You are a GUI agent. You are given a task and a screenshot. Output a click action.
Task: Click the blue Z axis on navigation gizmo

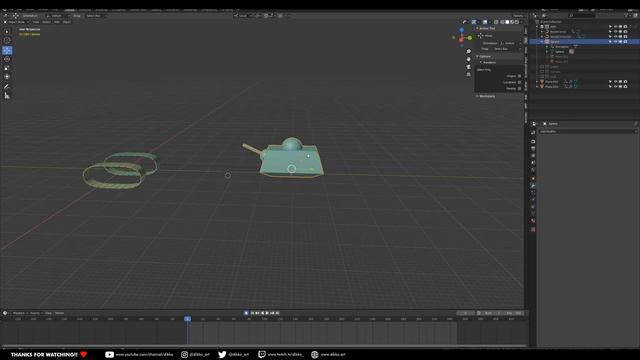click(462, 30)
